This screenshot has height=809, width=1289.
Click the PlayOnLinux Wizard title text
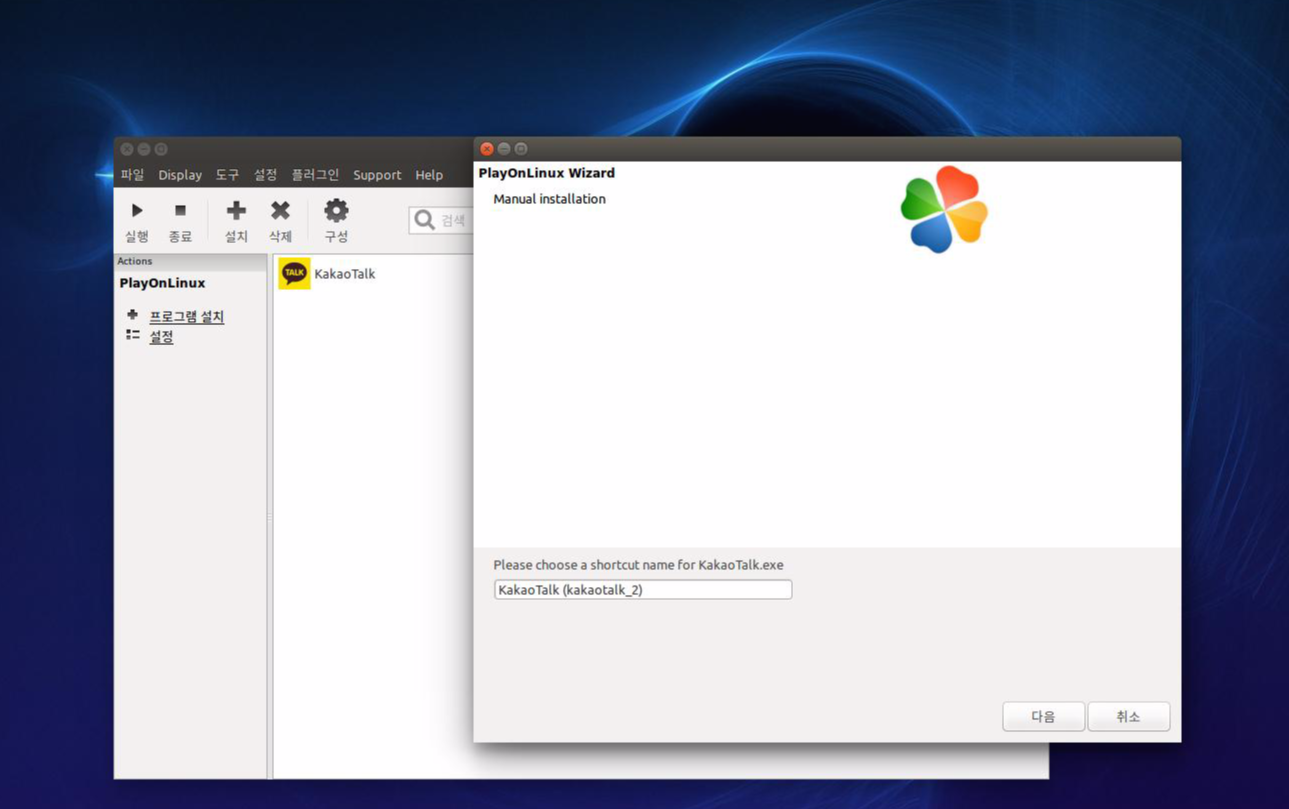point(547,173)
